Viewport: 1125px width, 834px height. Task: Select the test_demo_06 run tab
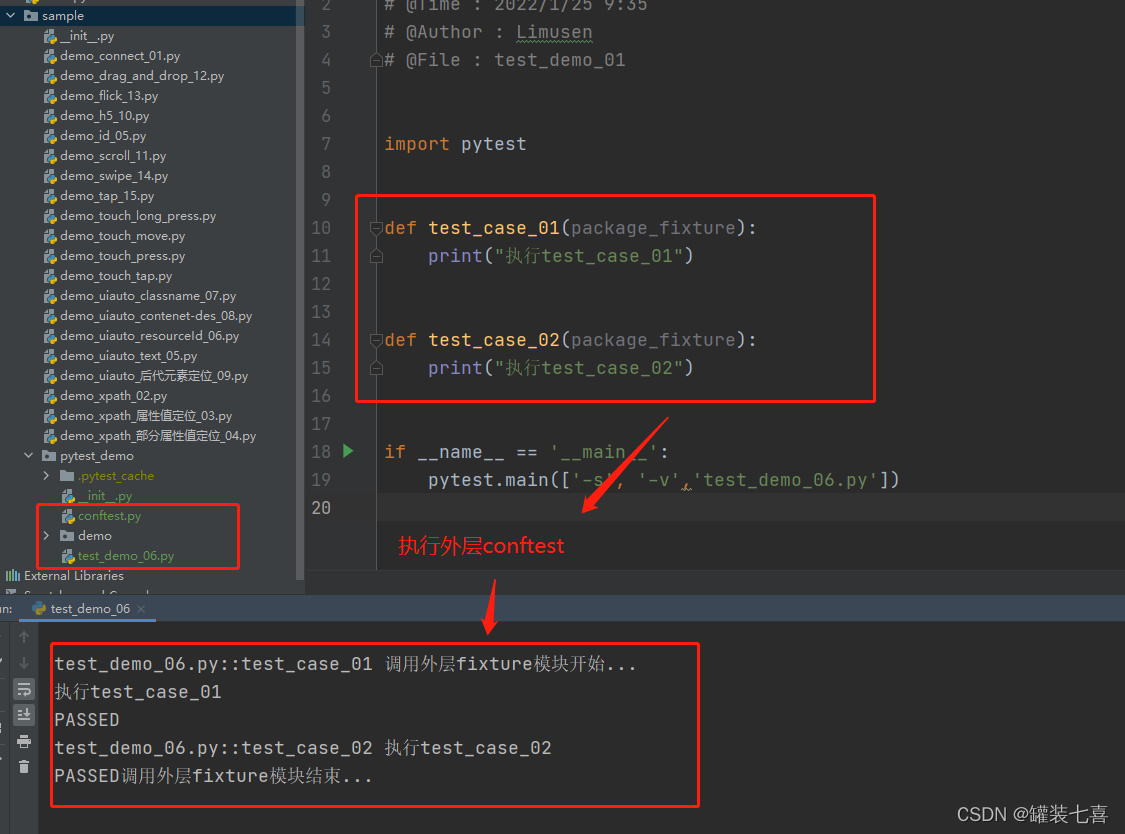click(x=90, y=609)
